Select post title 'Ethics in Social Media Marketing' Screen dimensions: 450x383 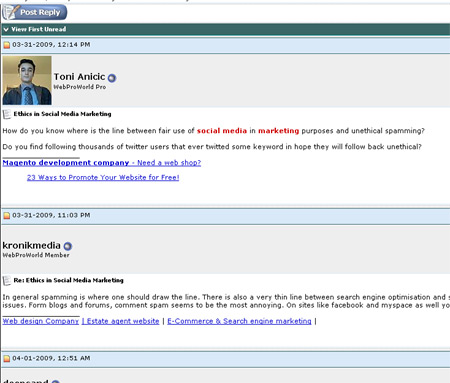click(x=62, y=114)
